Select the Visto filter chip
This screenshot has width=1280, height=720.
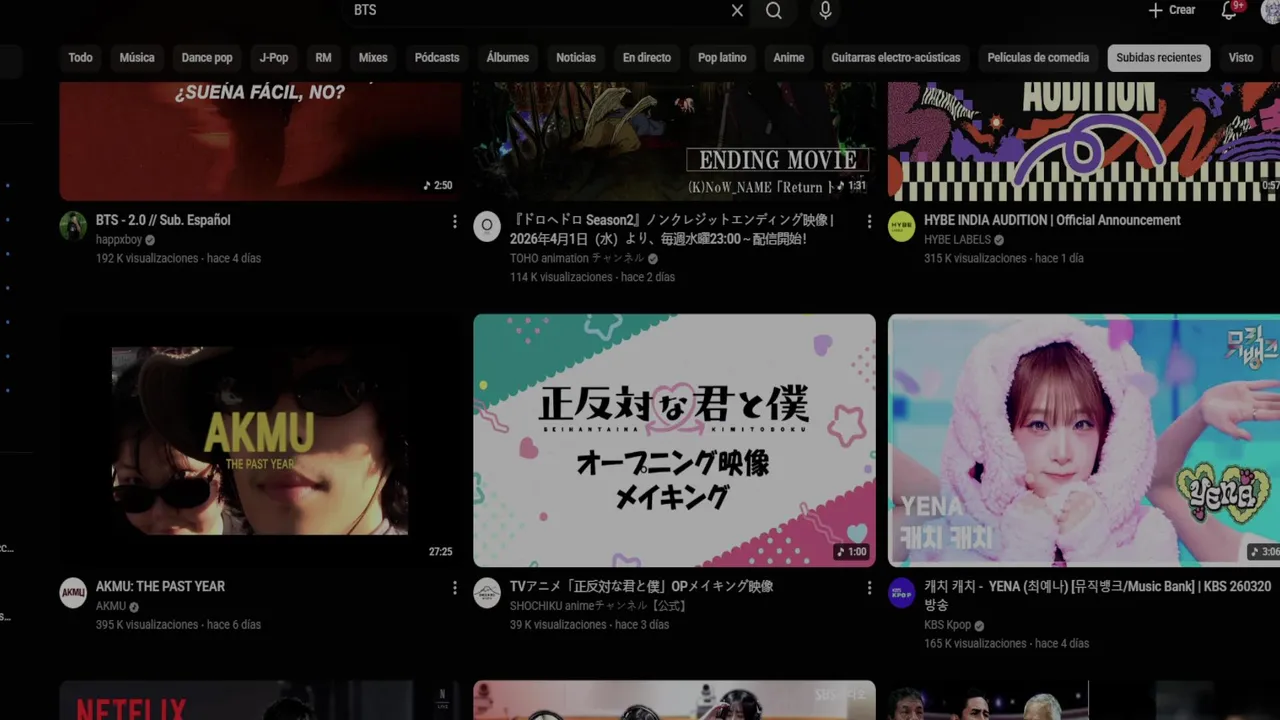(1241, 58)
